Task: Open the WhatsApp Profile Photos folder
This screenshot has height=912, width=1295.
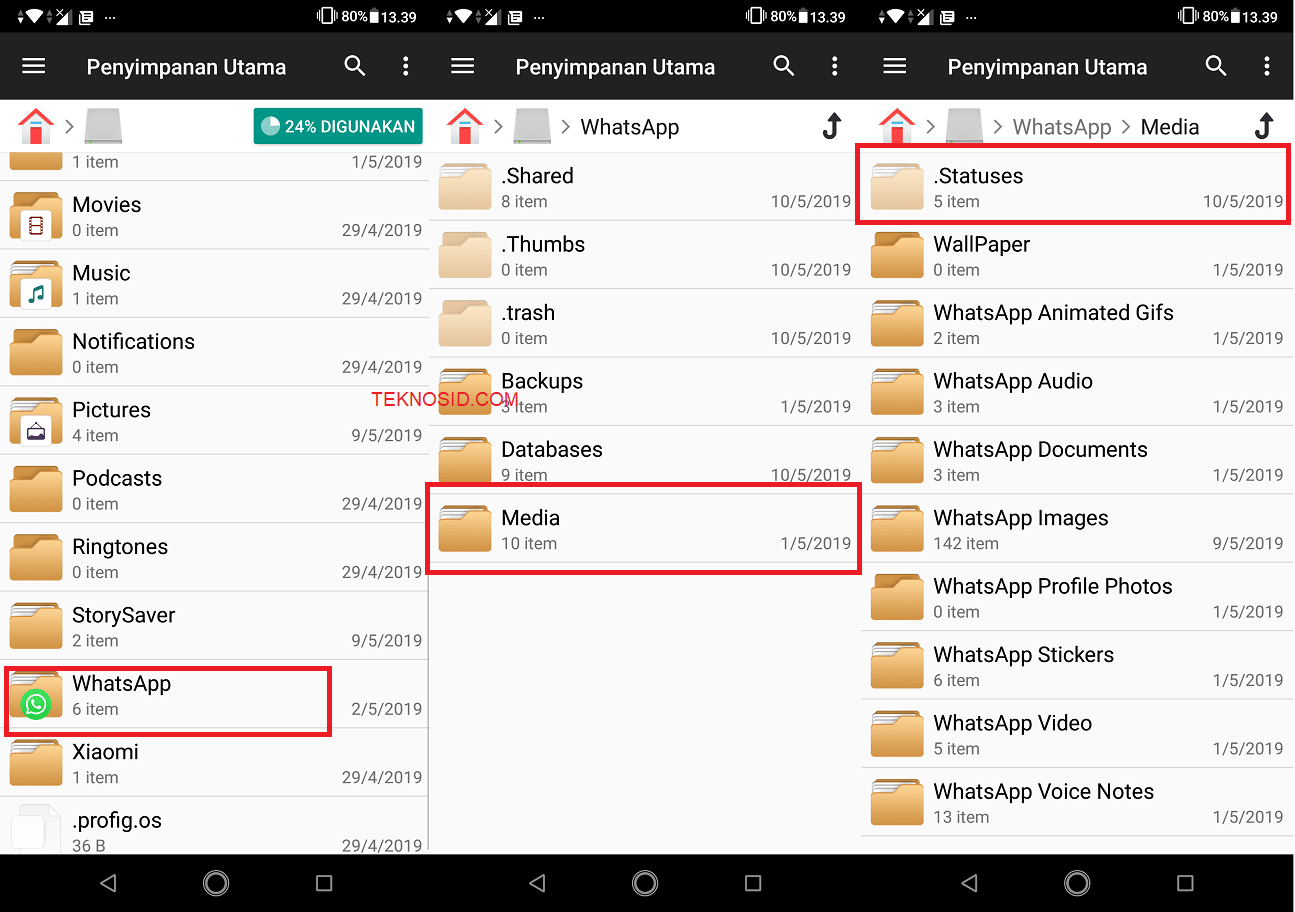Action: coord(1077,598)
